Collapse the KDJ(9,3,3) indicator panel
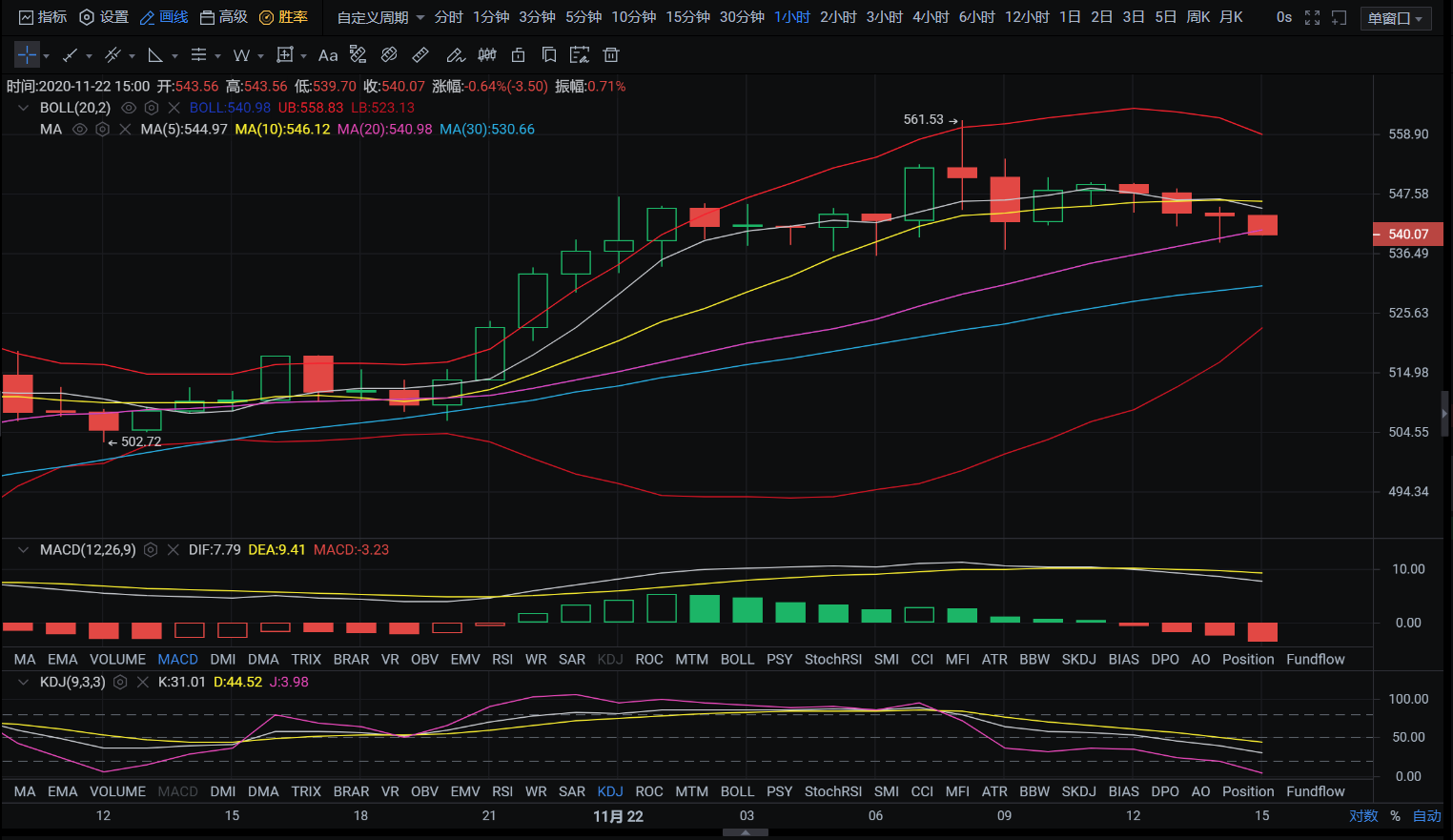The width and height of the screenshot is (1453, 840). [x=23, y=683]
